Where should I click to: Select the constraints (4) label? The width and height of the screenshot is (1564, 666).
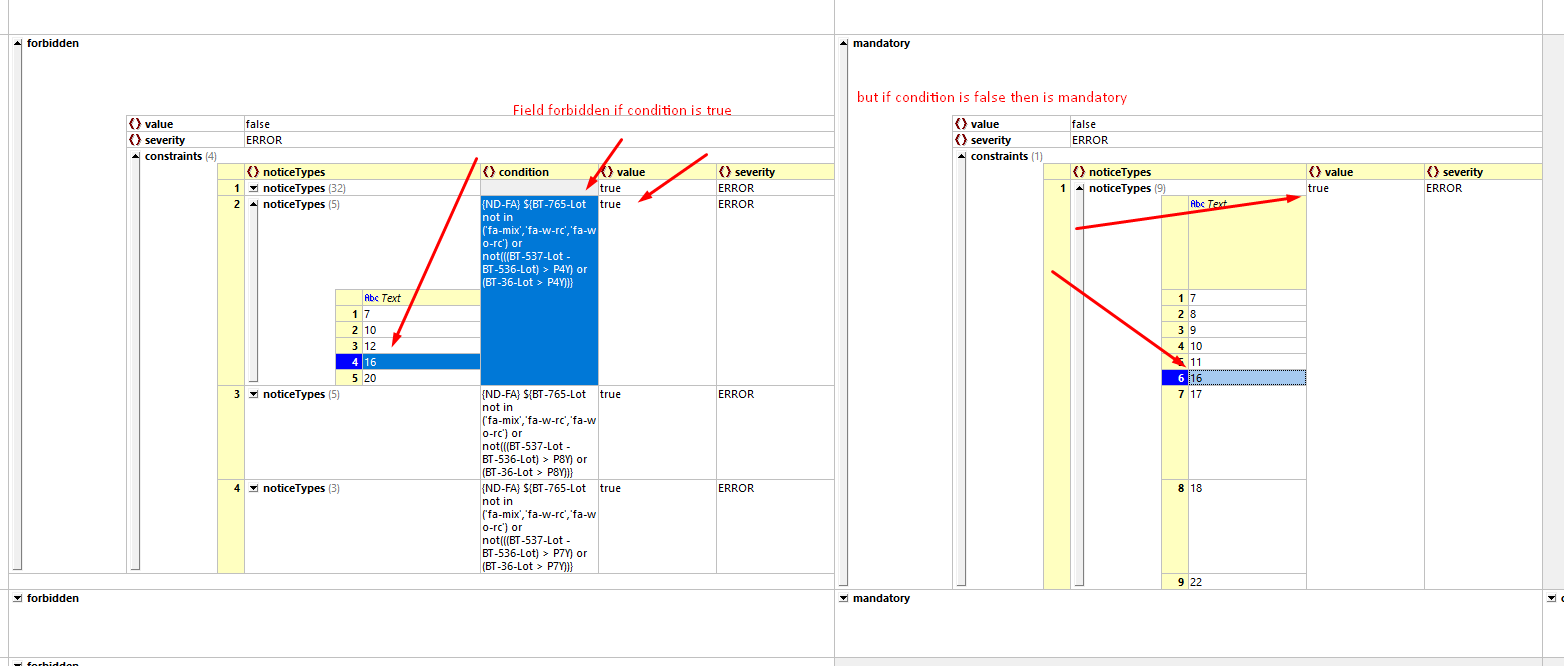click(x=181, y=156)
